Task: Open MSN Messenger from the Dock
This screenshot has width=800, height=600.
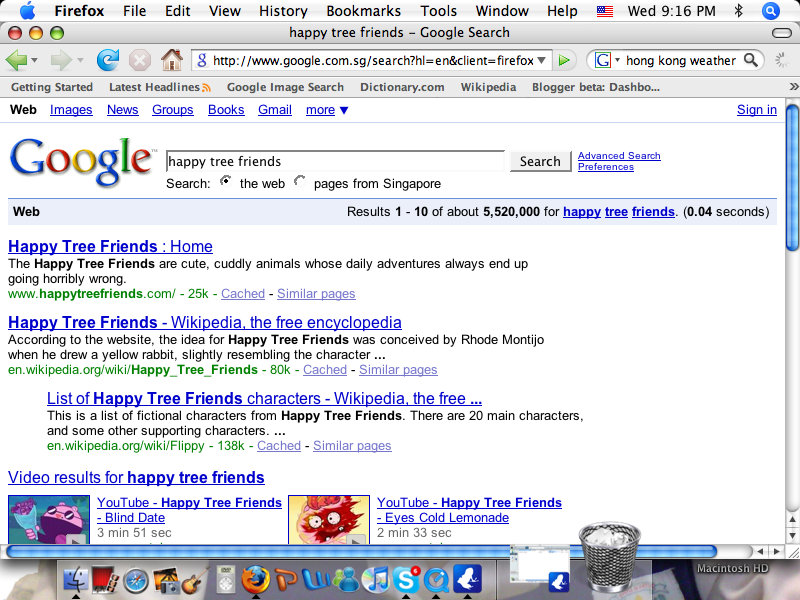Action: coord(346,580)
